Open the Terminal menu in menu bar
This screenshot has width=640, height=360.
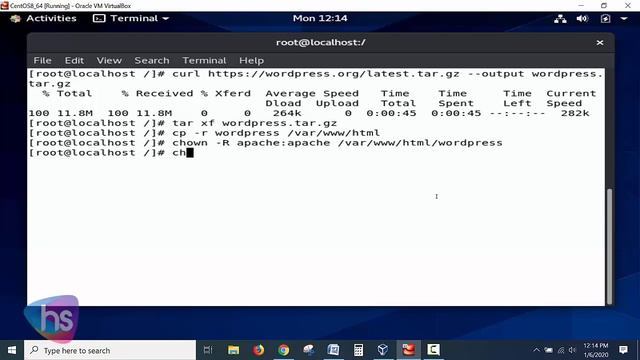point(204,60)
